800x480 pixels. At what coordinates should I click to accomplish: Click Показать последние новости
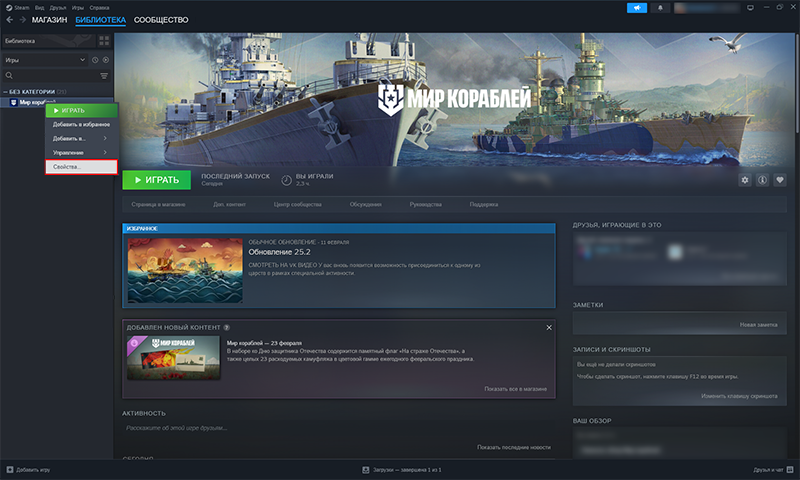[514, 447]
